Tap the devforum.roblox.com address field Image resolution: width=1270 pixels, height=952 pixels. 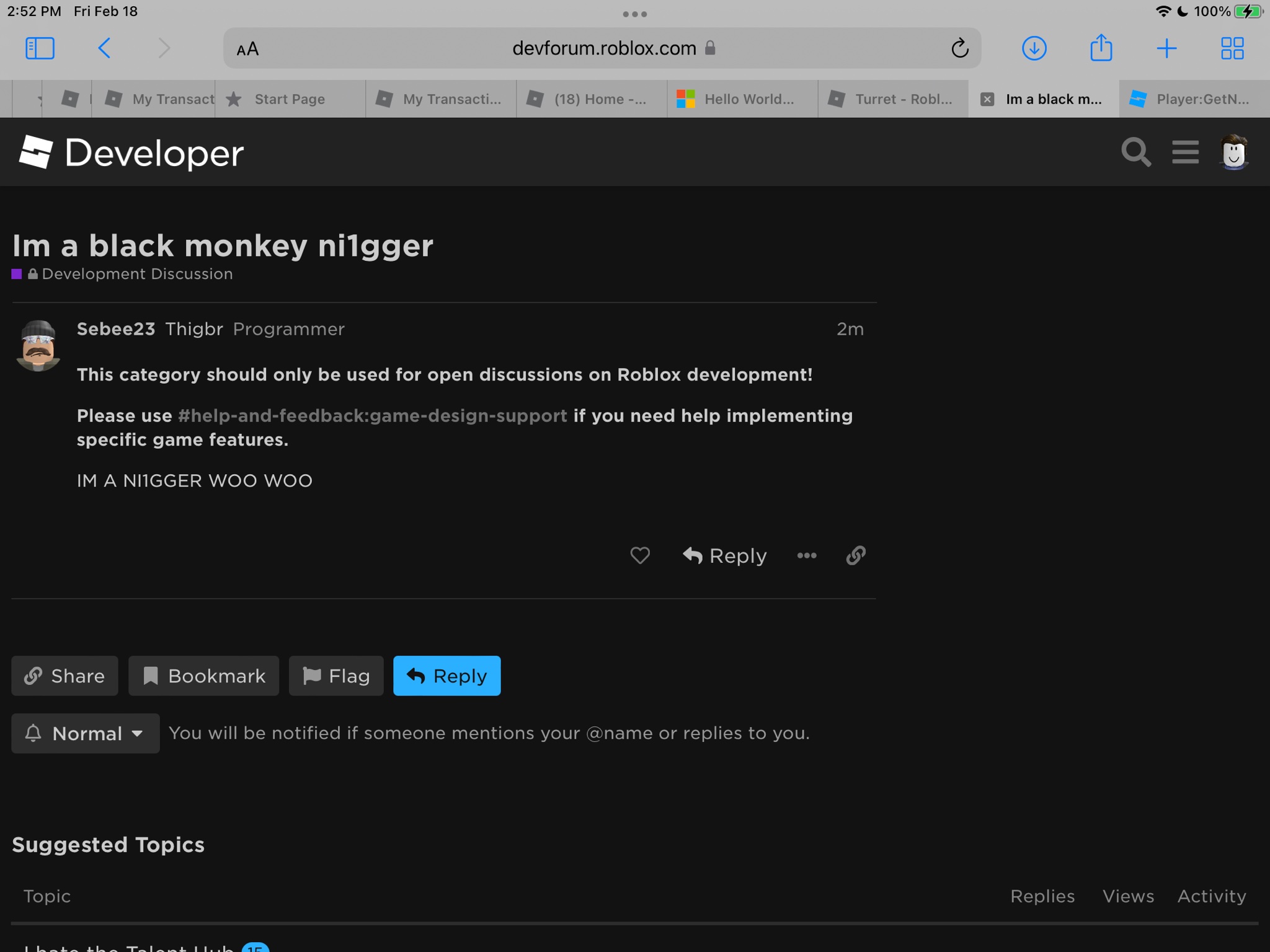pyautogui.click(x=604, y=48)
